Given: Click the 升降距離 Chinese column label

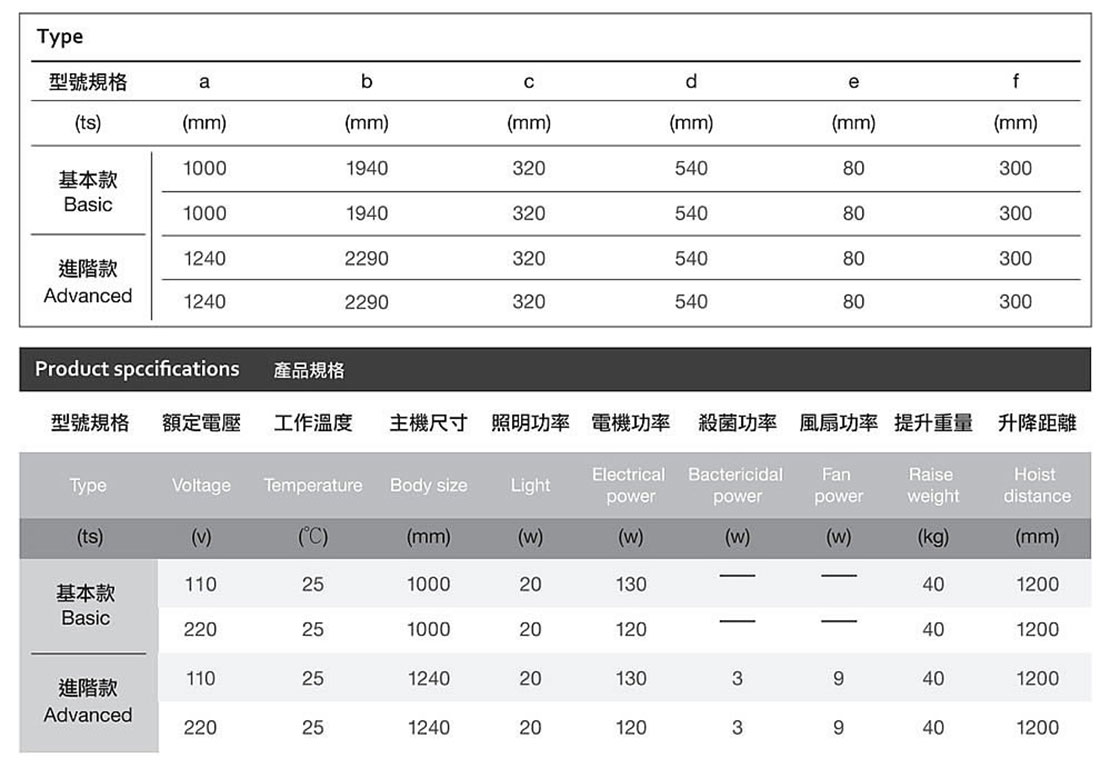Looking at the screenshot, I should point(1037,423).
